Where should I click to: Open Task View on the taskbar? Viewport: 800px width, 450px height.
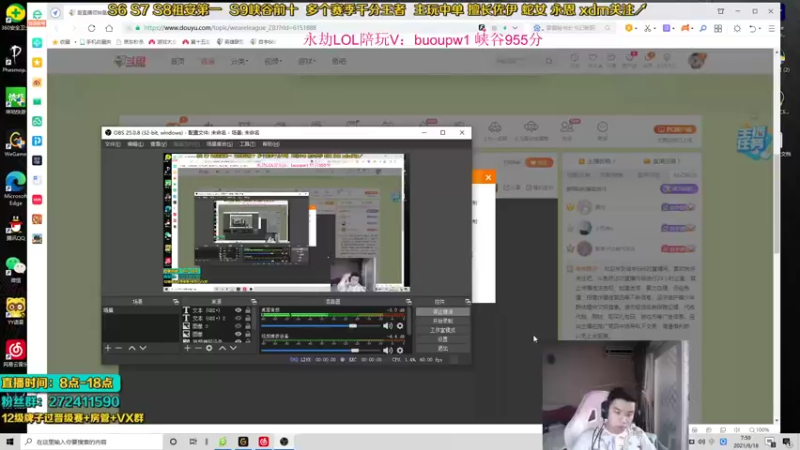coord(193,441)
